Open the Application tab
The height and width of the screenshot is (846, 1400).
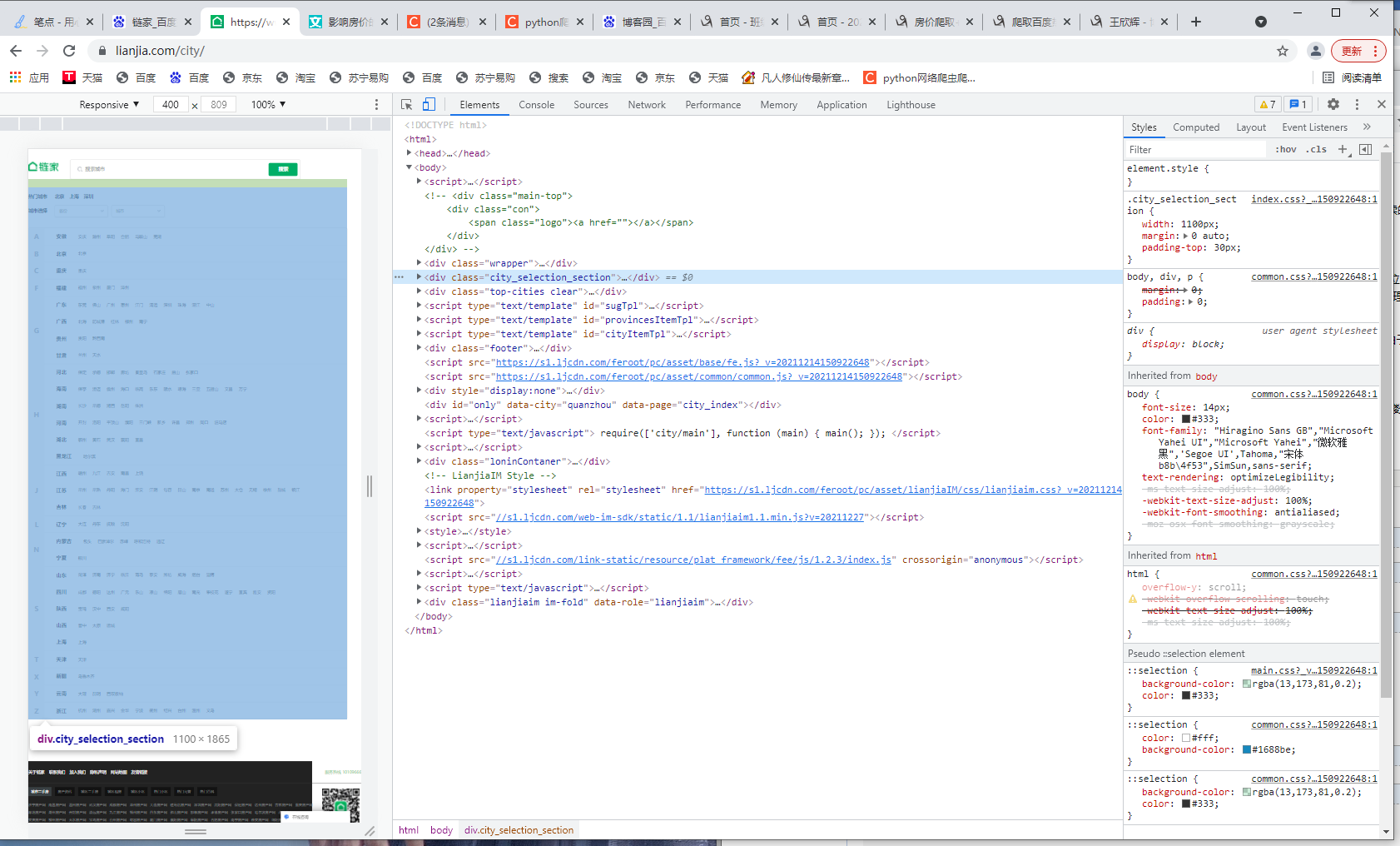coord(842,105)
